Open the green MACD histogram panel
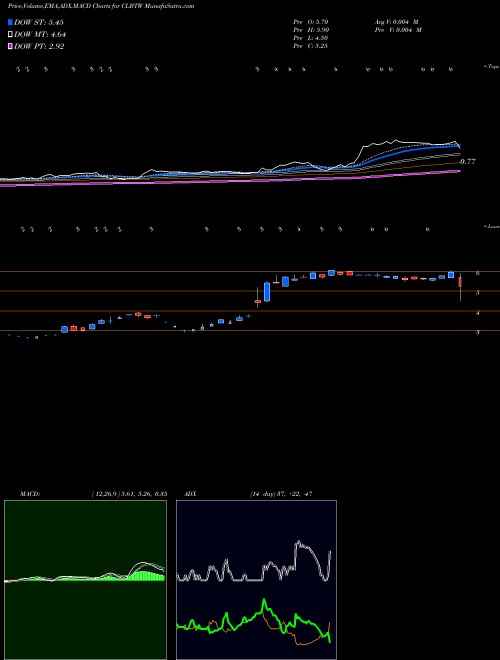 point(85,580)
